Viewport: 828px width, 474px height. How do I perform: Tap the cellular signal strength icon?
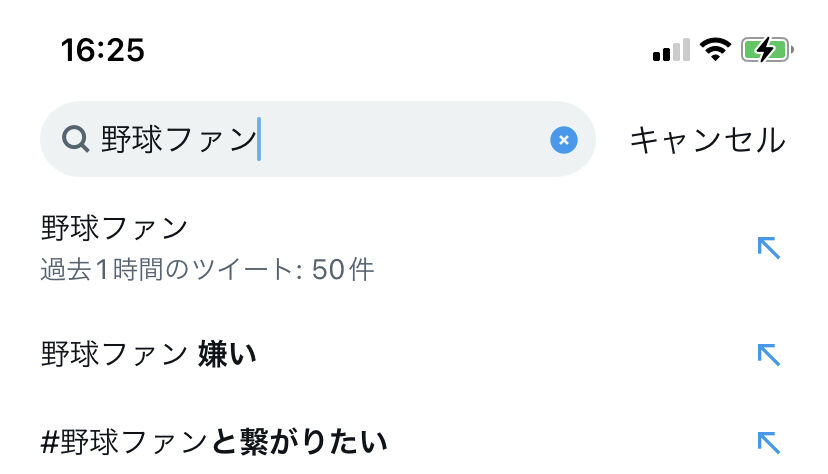(x=671, y=50)
